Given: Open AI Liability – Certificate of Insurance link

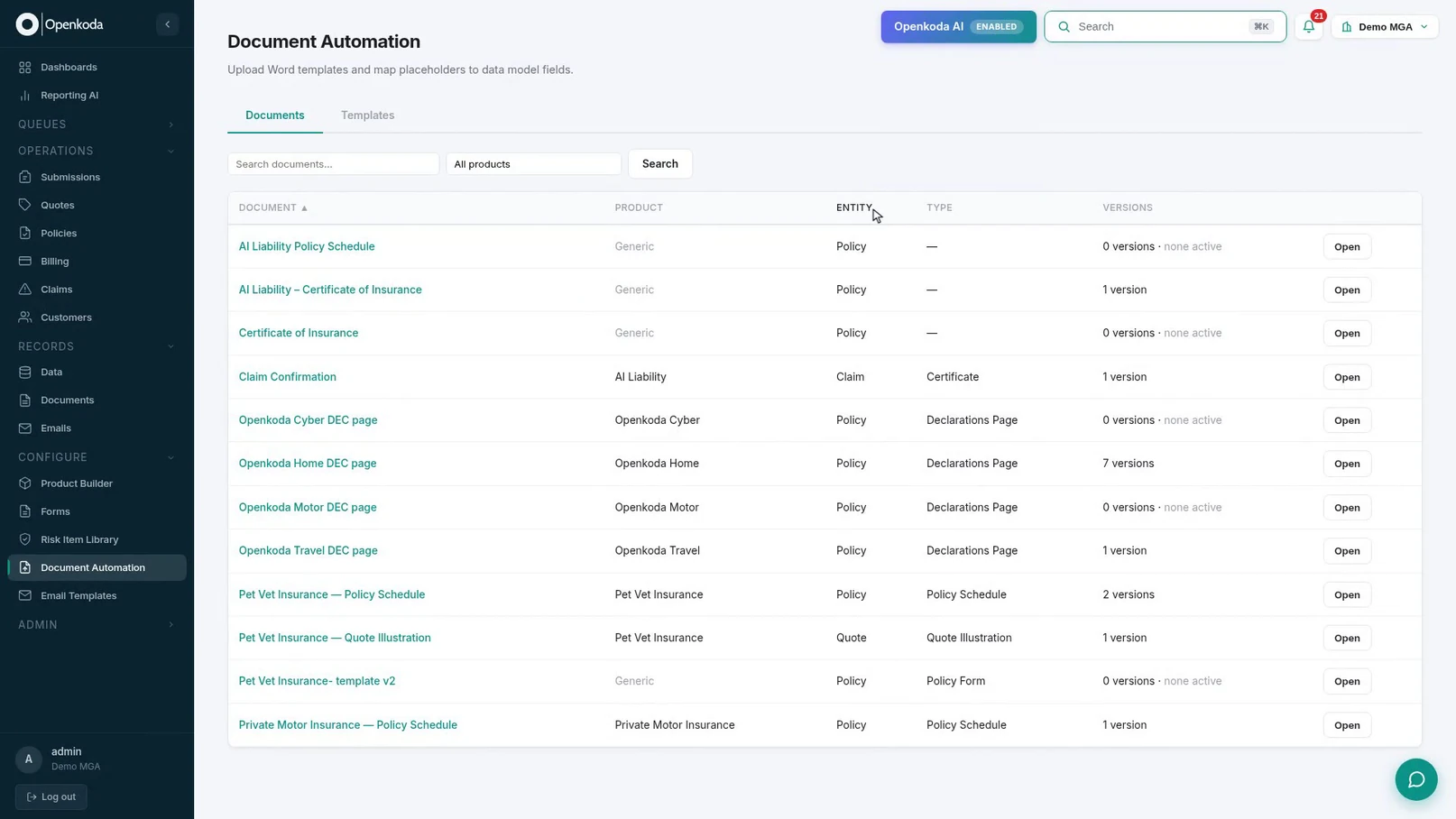Looking at the screenshot, I should (330, 290).
